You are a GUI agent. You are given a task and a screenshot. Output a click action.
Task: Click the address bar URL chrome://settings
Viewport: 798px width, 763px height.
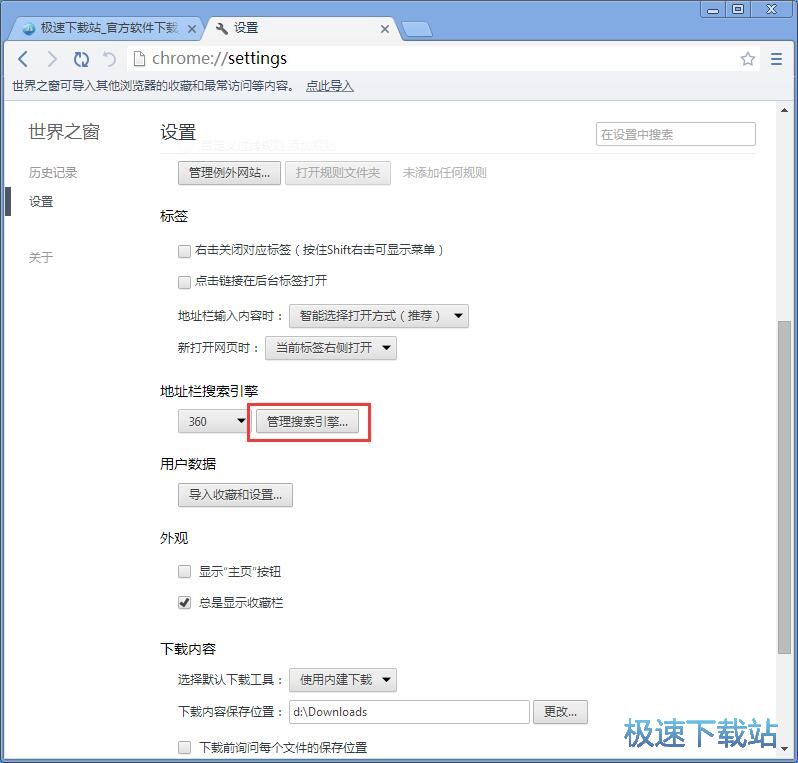pos(219,59)
